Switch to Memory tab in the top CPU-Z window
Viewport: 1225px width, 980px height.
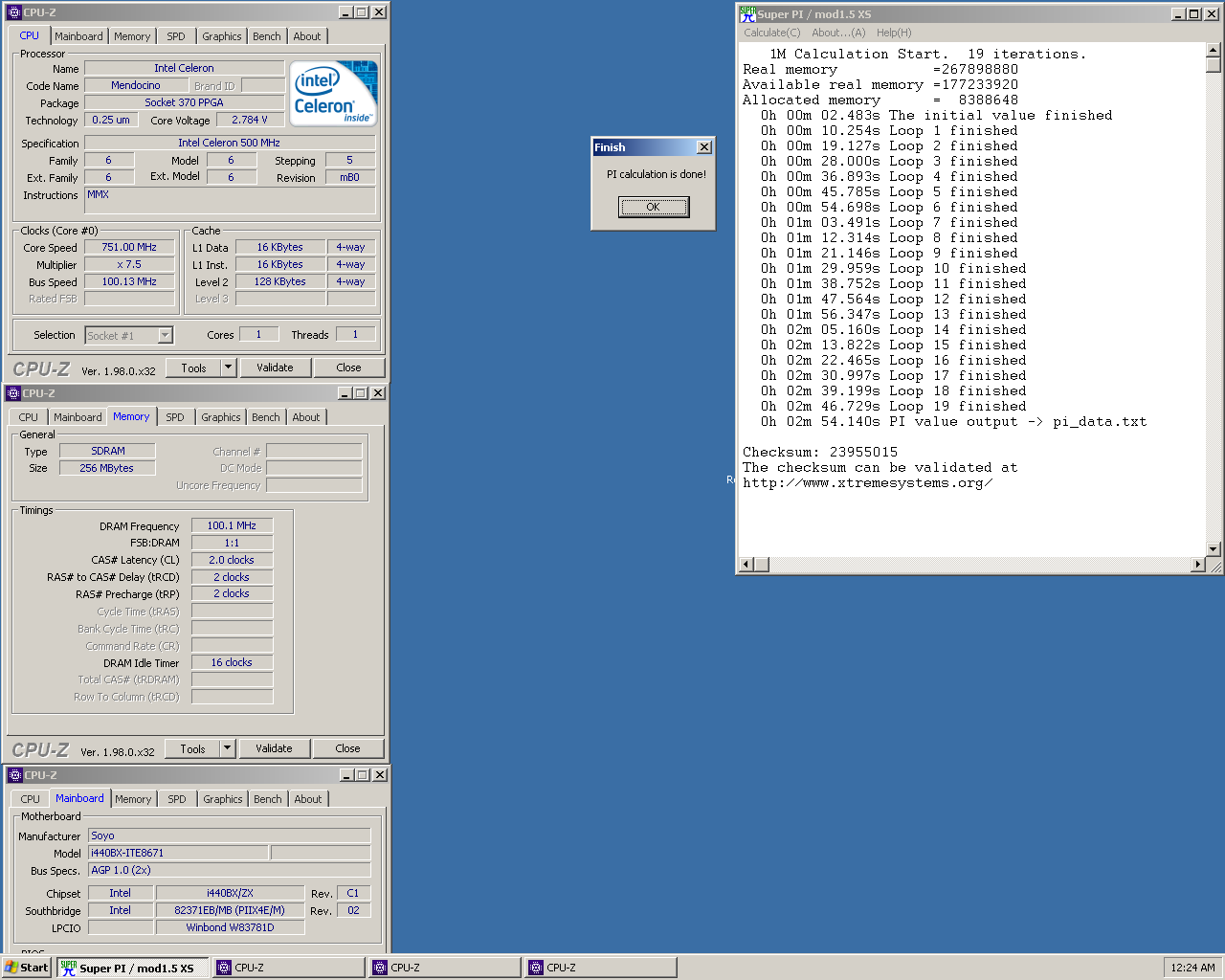[132, 36]
